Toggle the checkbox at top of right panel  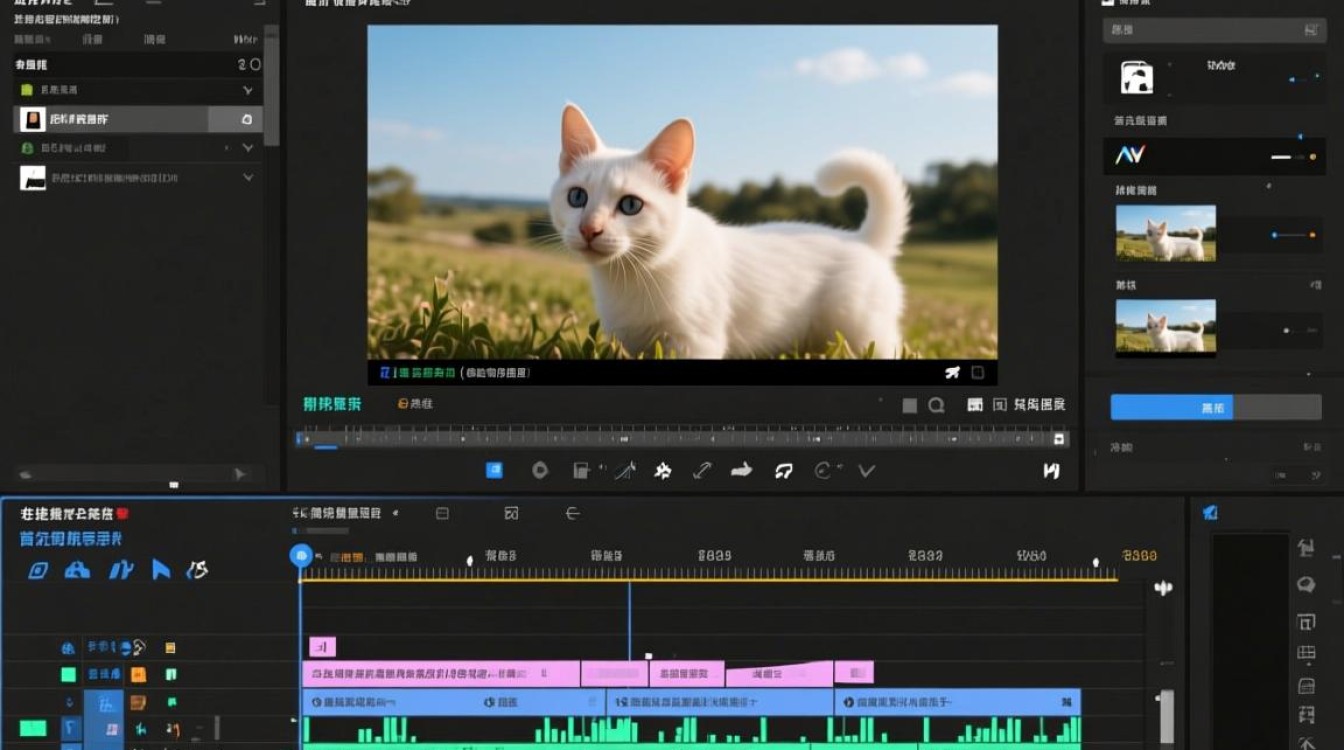pos(1108,3)
